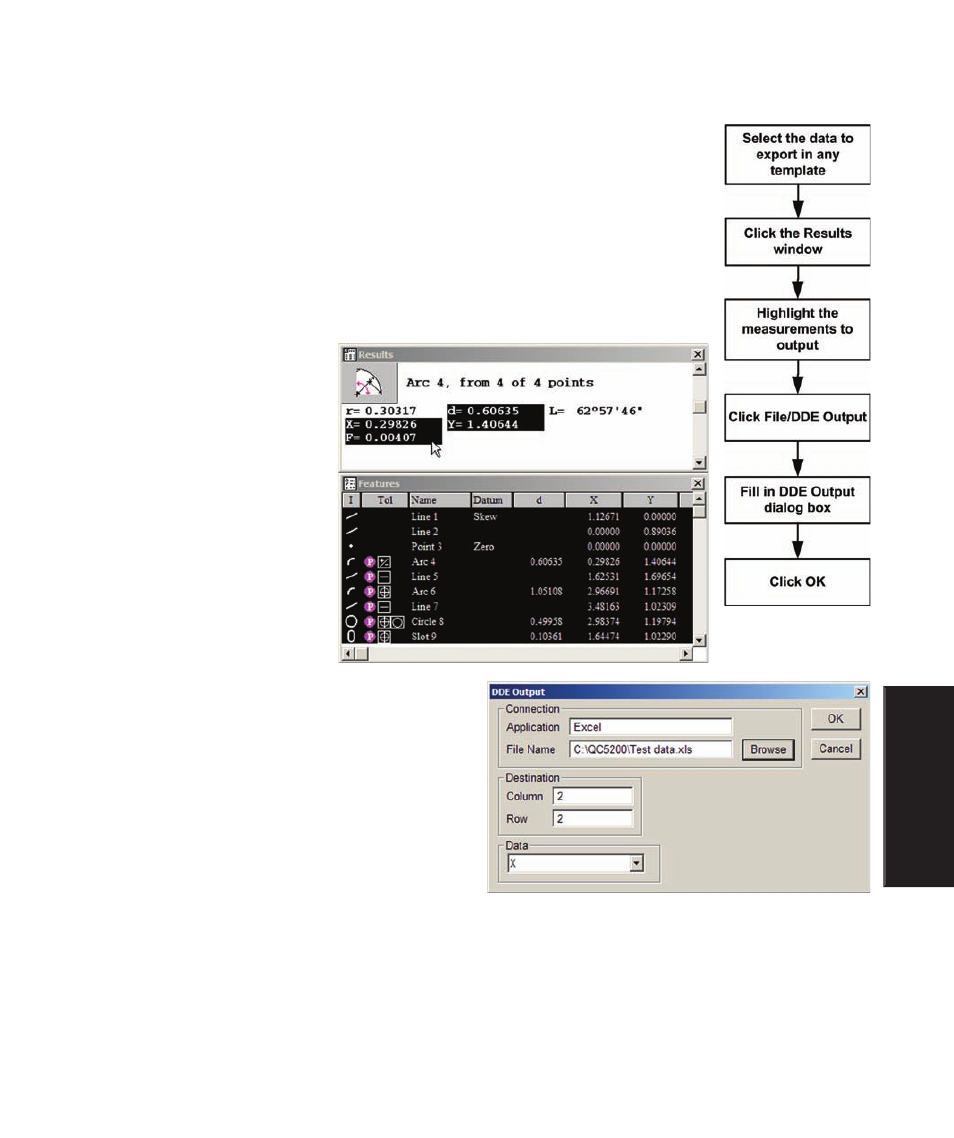
Task: Click the I column header in Features
Action: (351, 500)
